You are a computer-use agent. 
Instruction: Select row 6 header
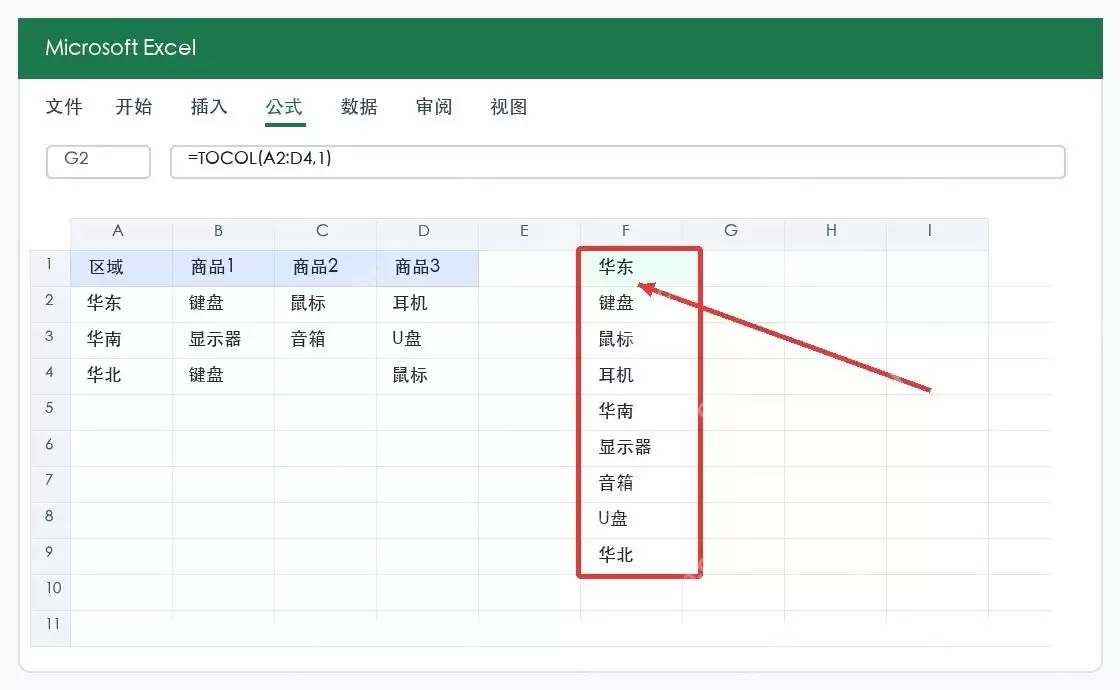(50, 448)
